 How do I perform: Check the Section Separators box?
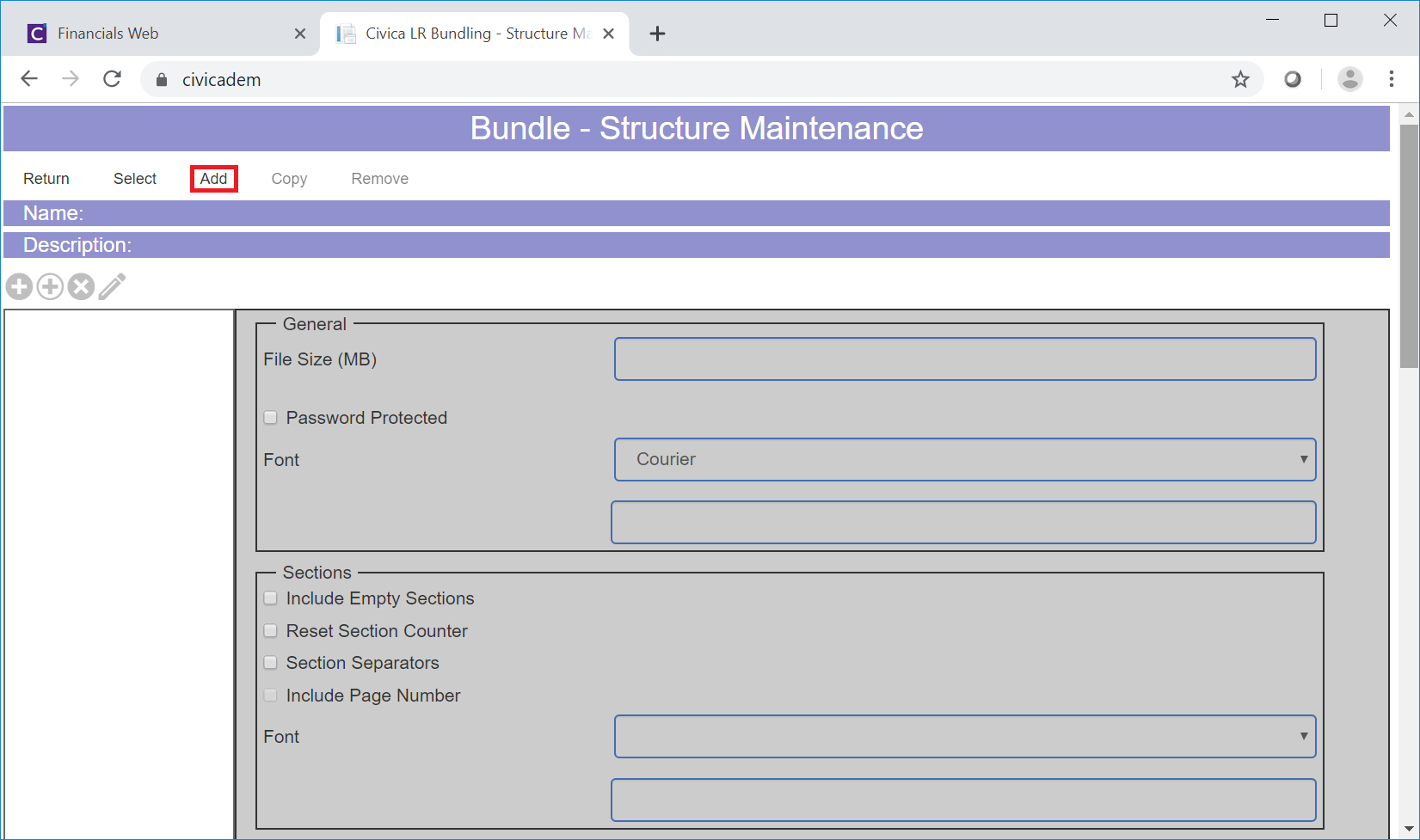pyautogui.click(x=271, y=663)
